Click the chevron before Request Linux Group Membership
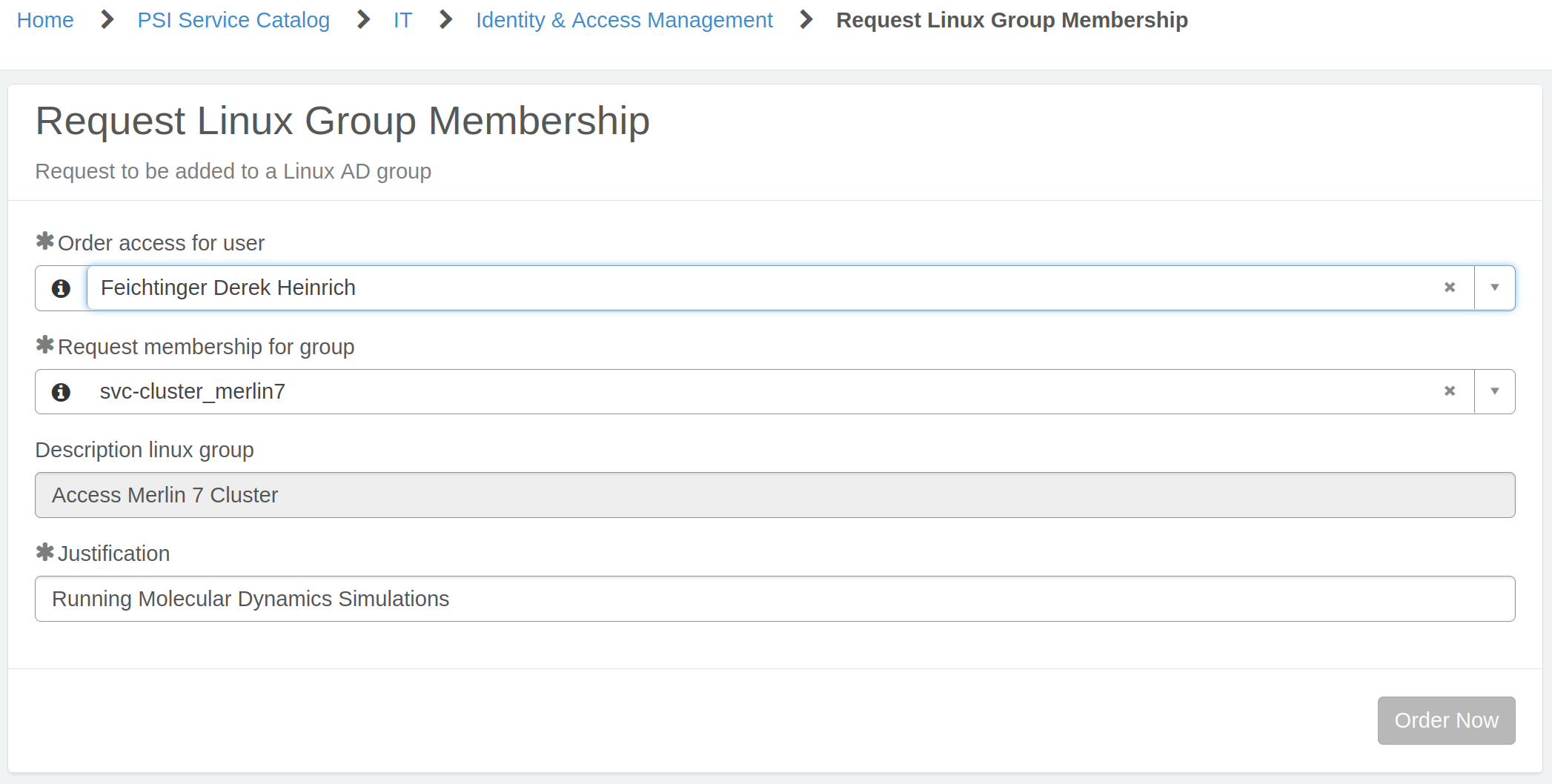 point(804,20)
